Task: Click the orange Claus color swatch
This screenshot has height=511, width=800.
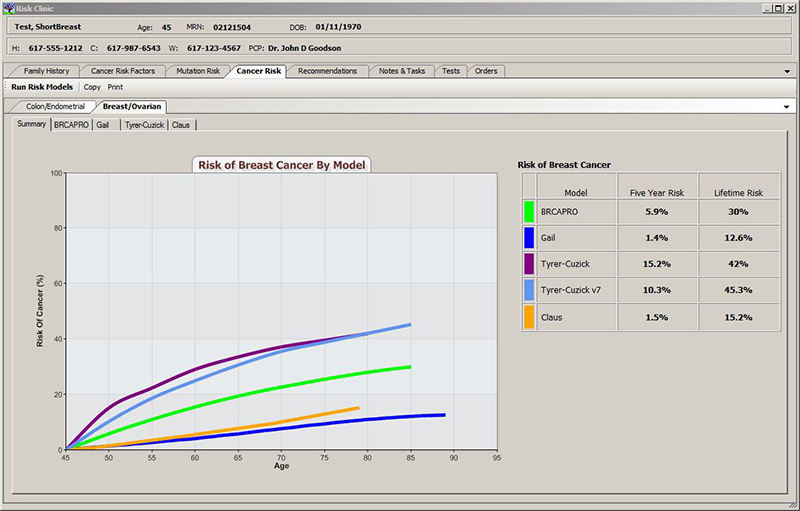Action: [529, 317]
